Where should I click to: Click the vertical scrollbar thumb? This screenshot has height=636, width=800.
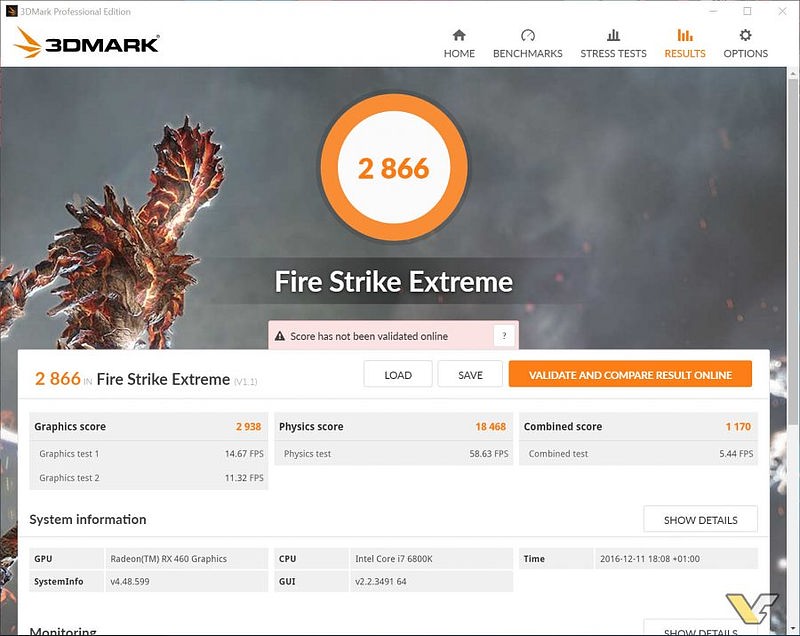pyautogui.click(x=793, y=250)
